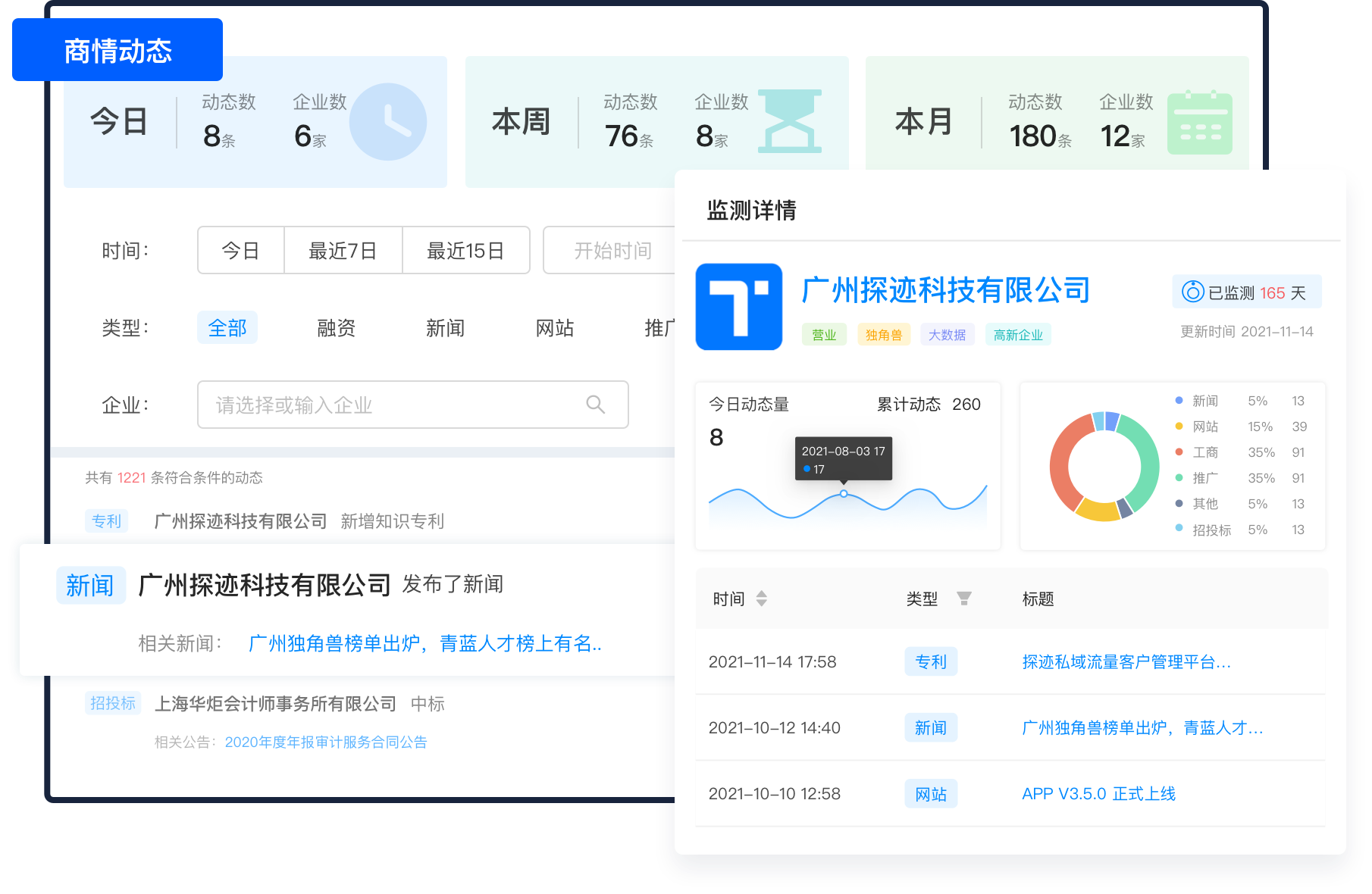
Task: Click the chart tooltip 2021-08-03 17
Action: (x=844, y=458)
